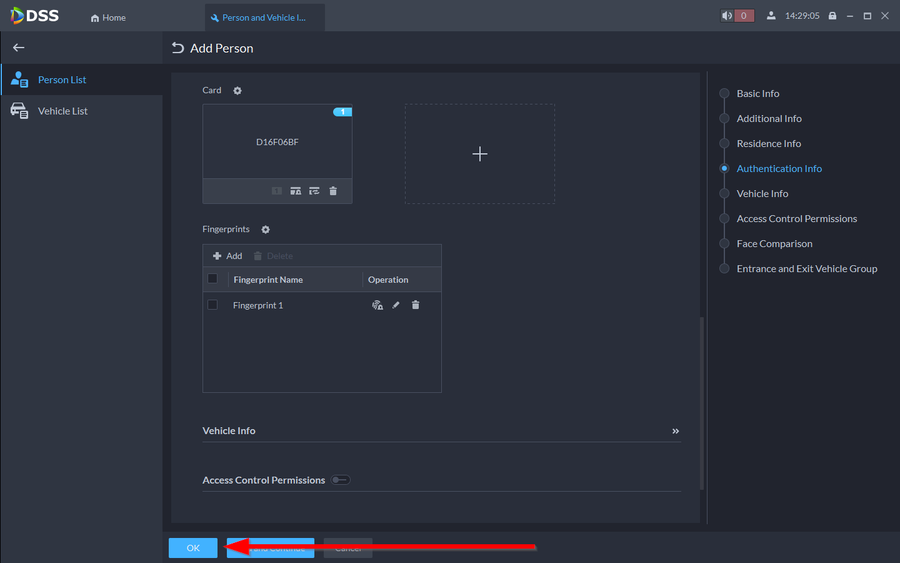
Task: Open the Card settings gear
Action: click(x=238, y=91)
